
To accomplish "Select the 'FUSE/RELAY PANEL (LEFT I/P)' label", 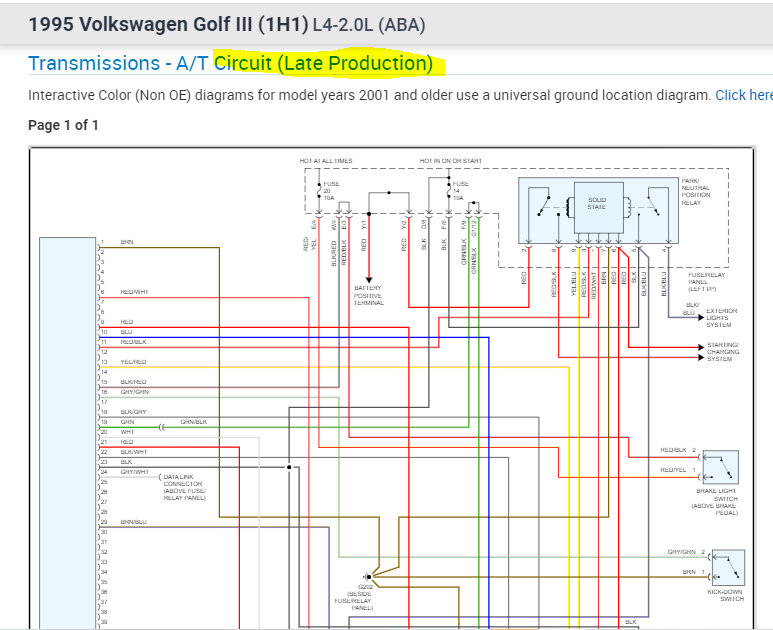I will (706, 281).
